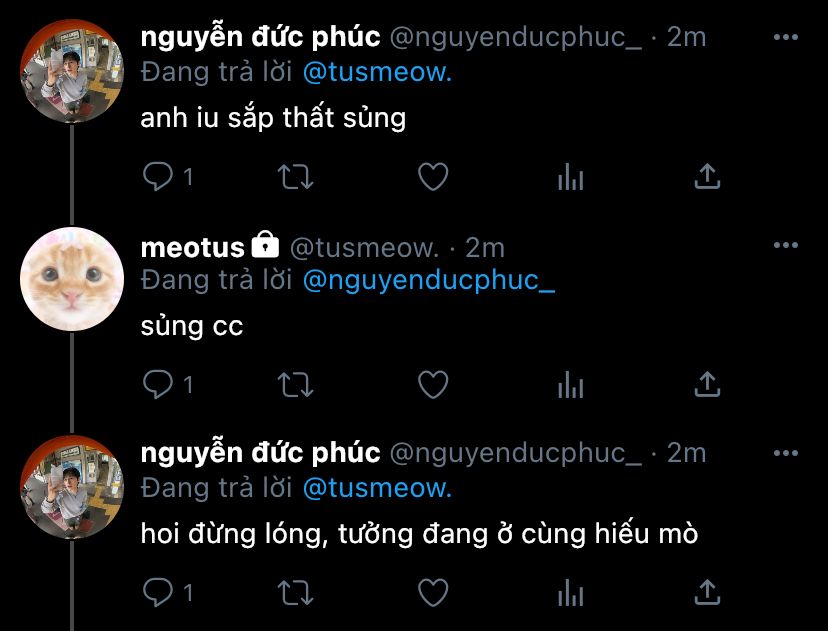
Task: Reply to the "sủng cc" tweet
Action: [158, 385]
